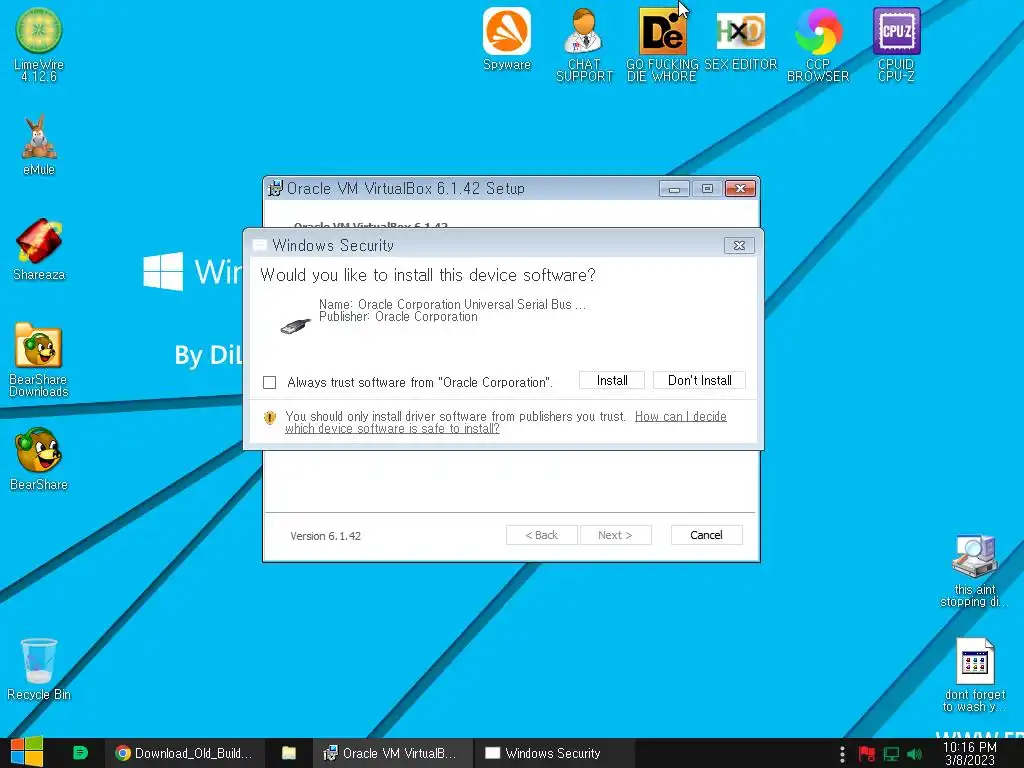1024x768 pixels.
Task: Open the Spyware desktop icon
Action: [x=507, y=39]
